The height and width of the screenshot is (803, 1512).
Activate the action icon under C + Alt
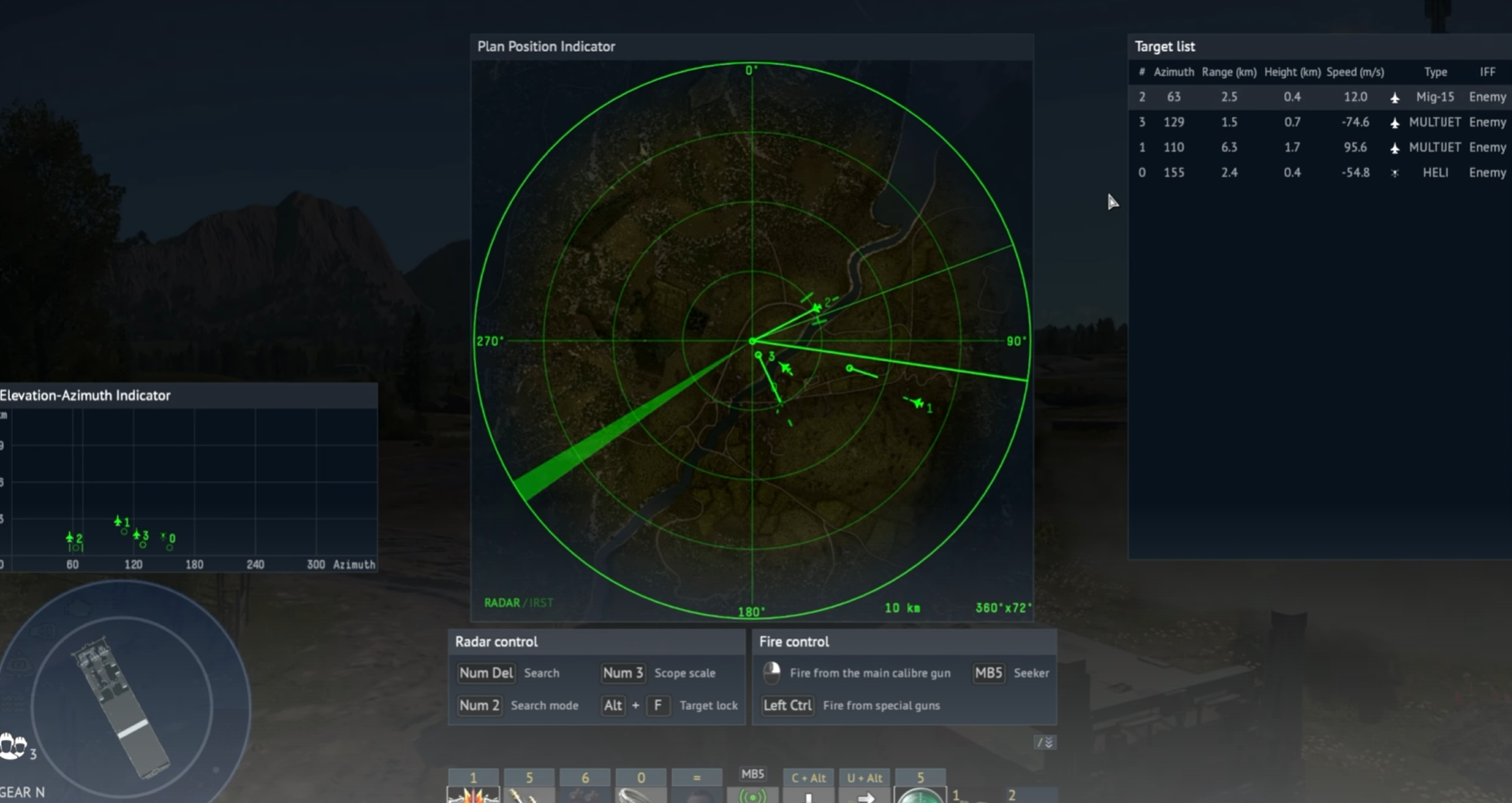pyautogui.click(x=809, y=797)
